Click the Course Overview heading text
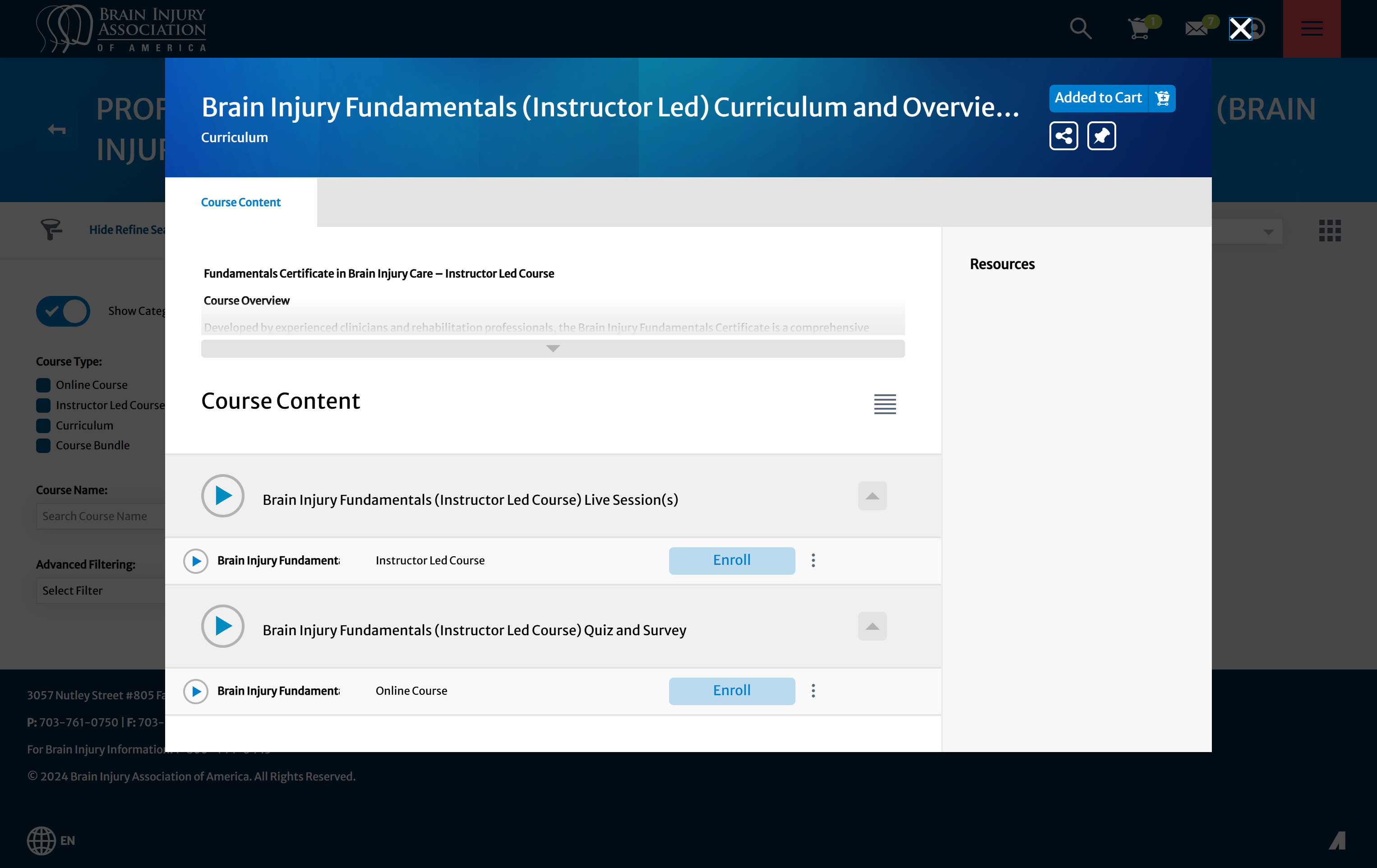 pyautogui.click(x=246, y=301)
